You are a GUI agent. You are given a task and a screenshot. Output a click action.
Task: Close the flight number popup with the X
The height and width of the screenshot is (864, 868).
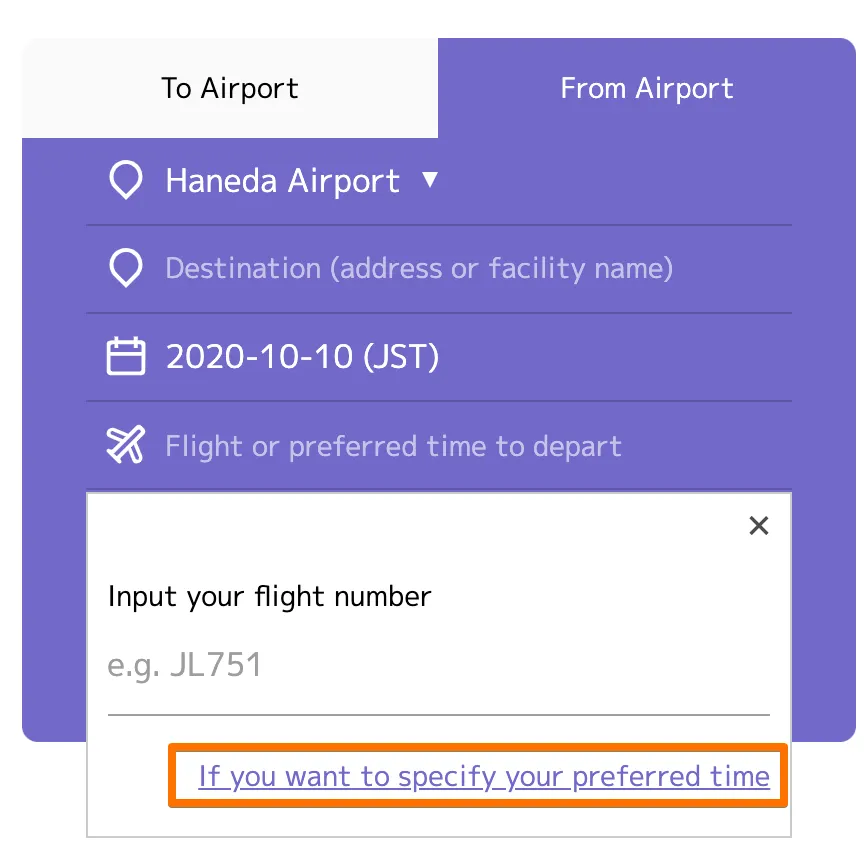759,526
